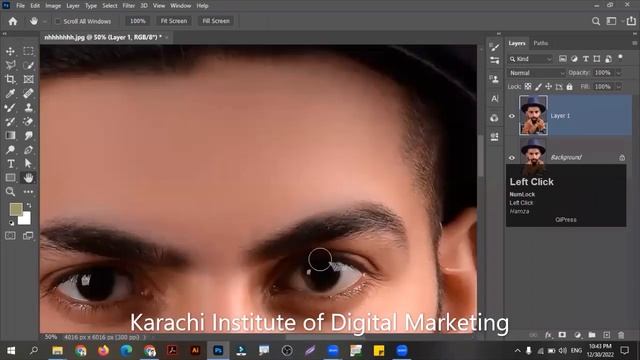Viewport: 640px width, 360px height.
Task: Delete layer with trash icon
Action: coord(621,335)
